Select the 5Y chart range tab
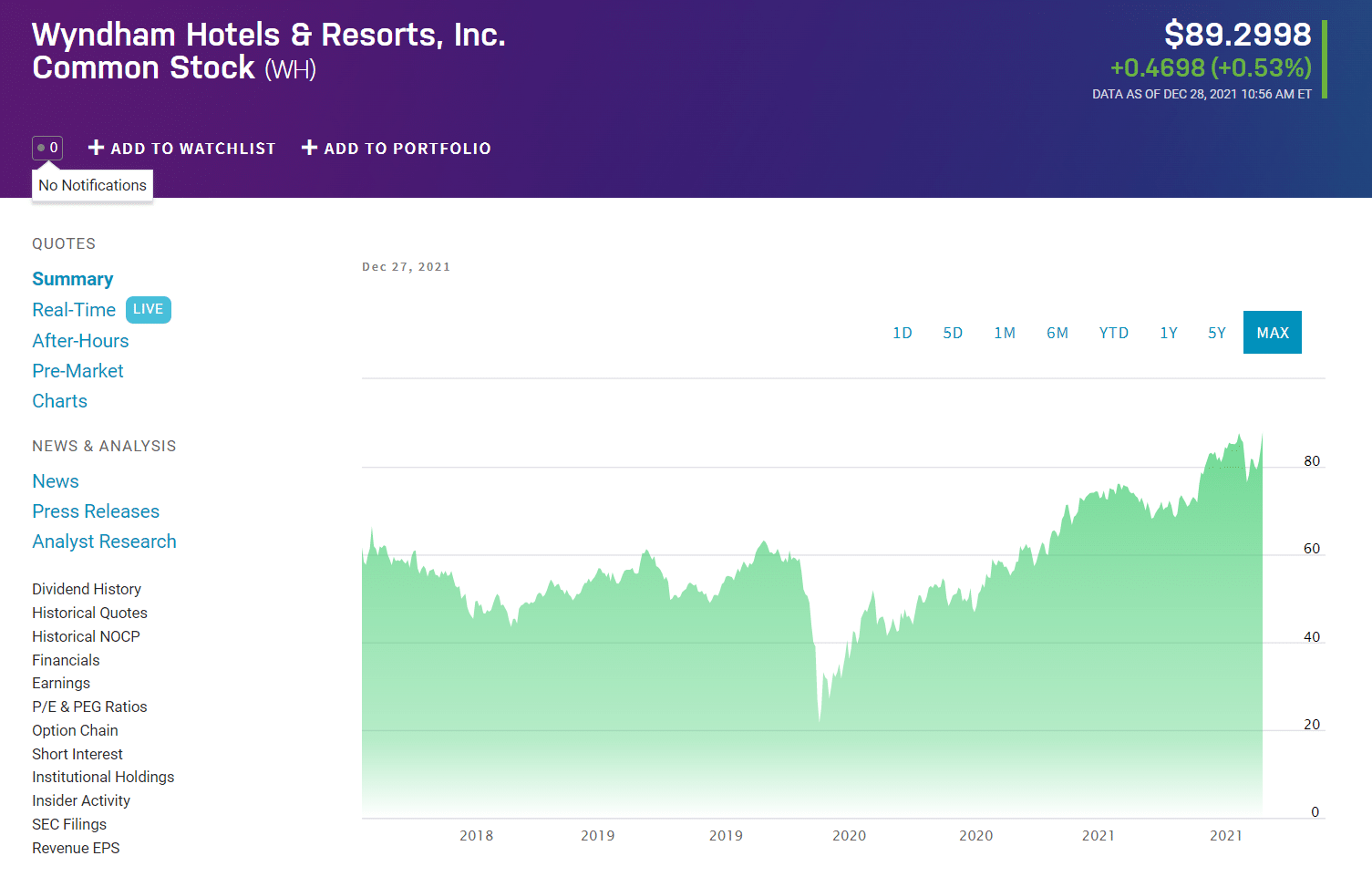1372x887 pixels. click(1217, 333)
